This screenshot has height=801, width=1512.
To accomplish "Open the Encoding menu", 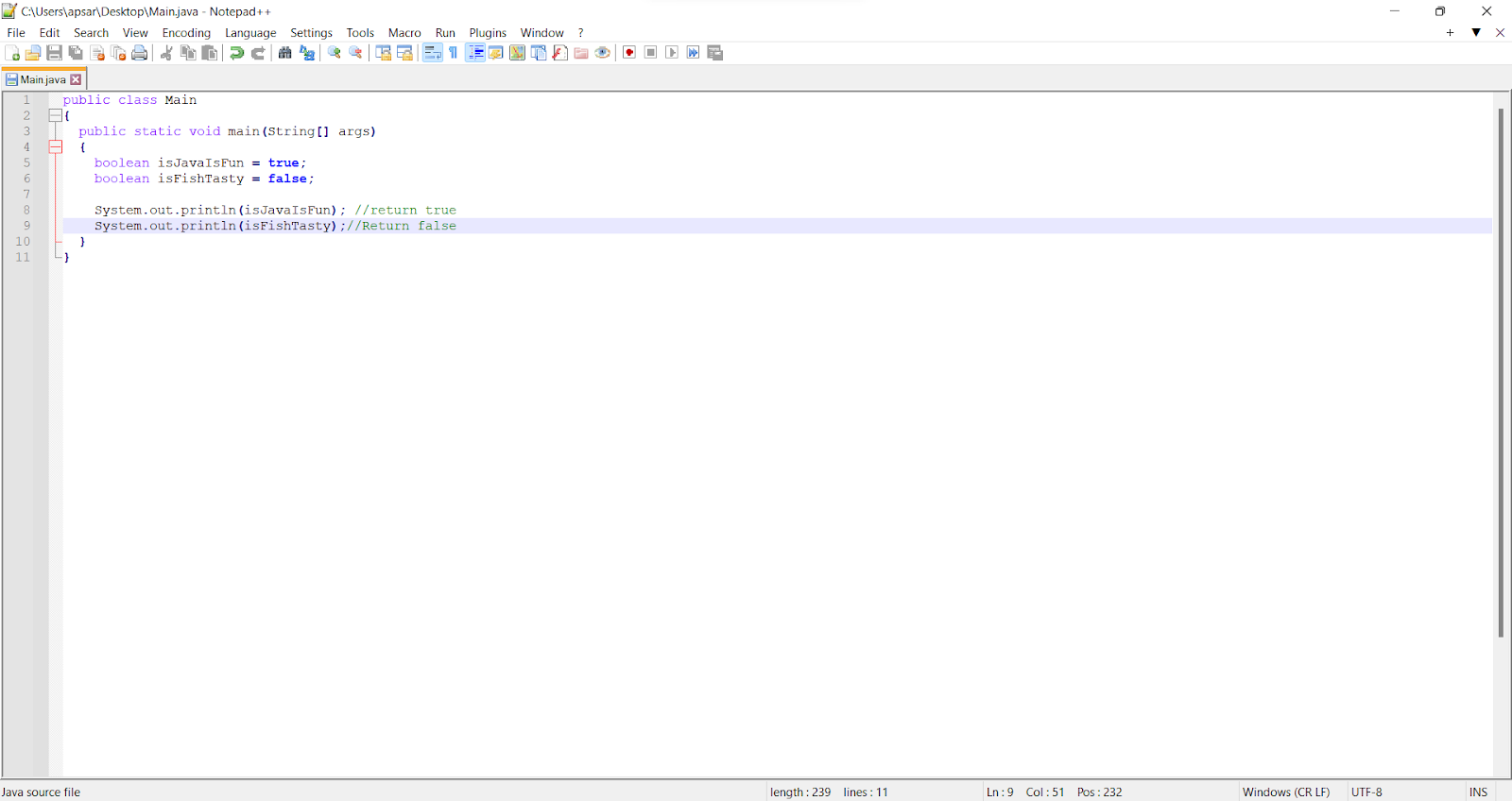I will pos(186,33).
